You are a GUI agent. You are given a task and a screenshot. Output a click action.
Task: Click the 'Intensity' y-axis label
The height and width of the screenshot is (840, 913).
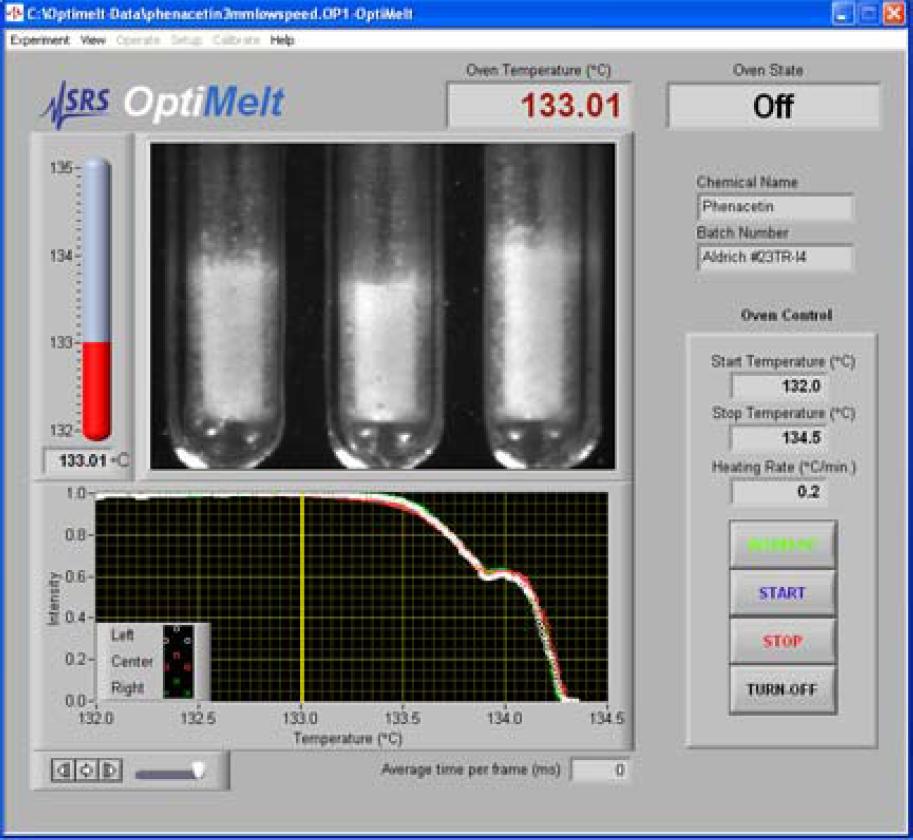click(x=54, y=598)
